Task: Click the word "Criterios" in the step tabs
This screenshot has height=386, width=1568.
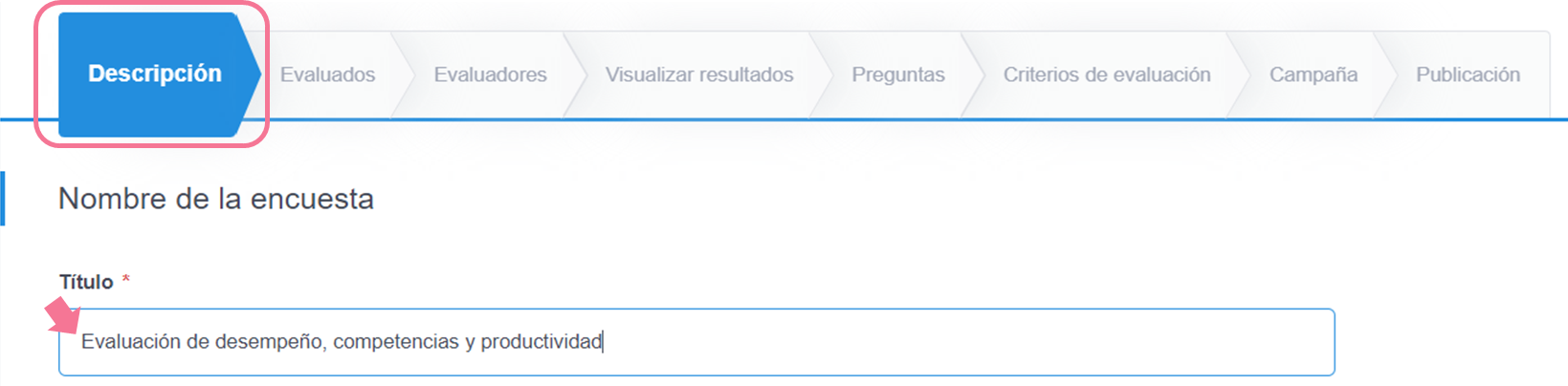Action: tap(1040, 75)
